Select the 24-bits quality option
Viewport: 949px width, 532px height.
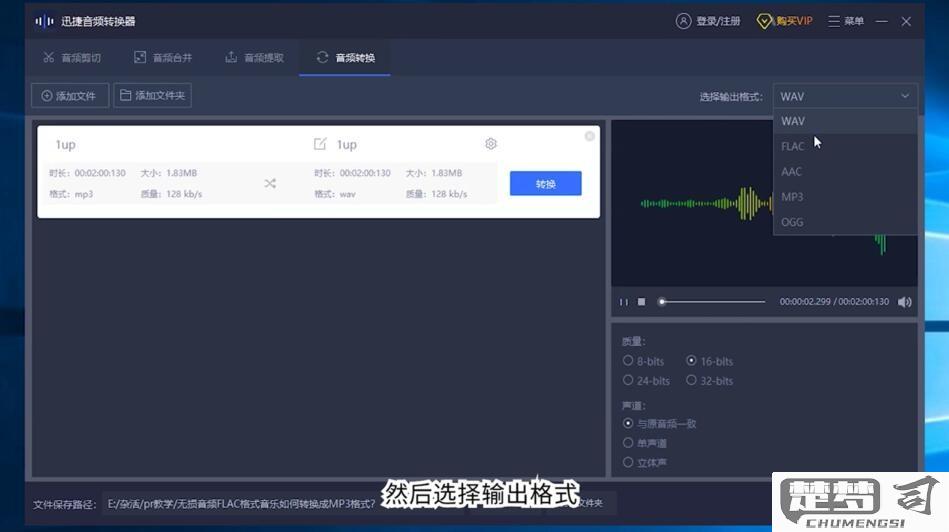[646, 381]
